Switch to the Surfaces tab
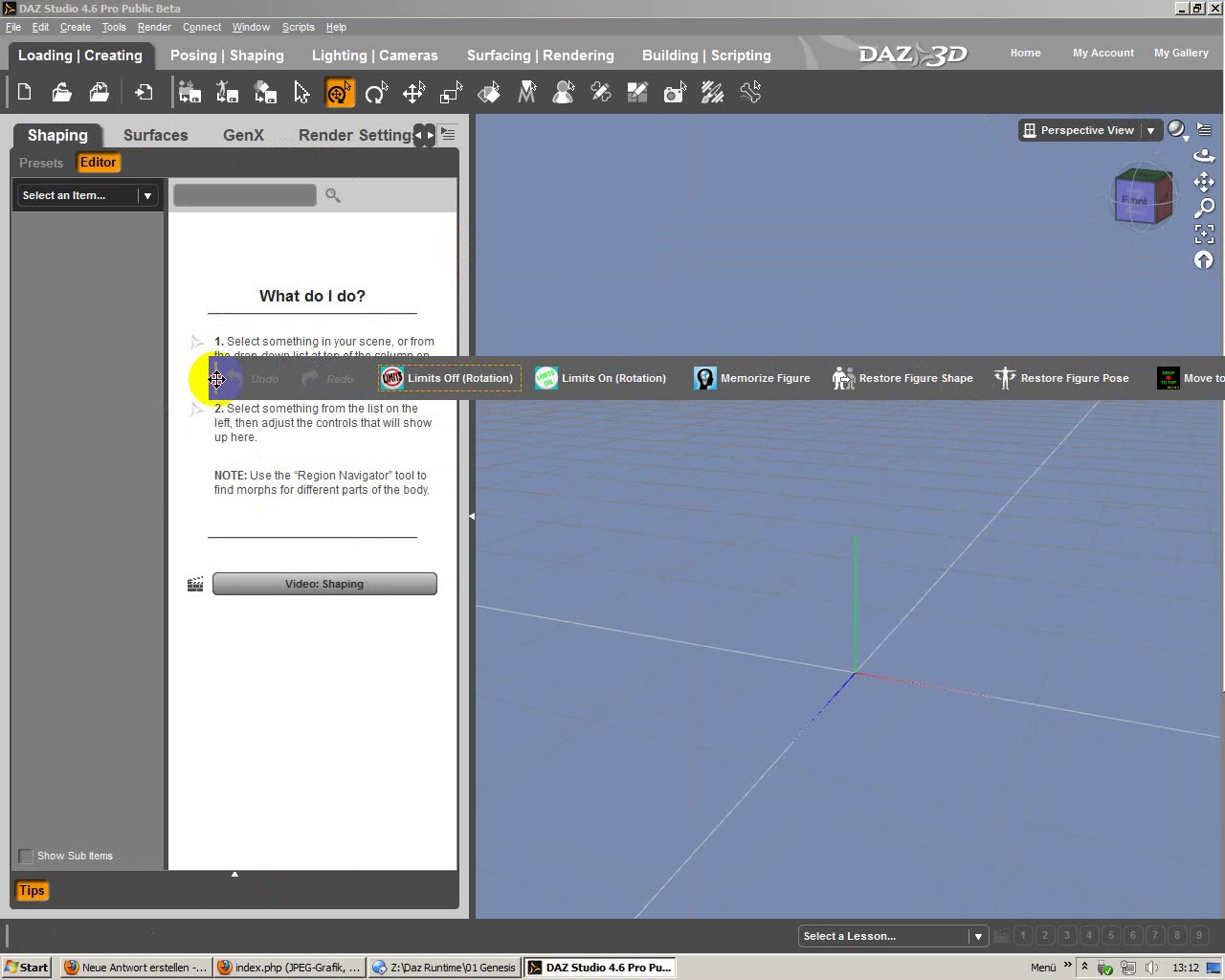Image resolution: width=1225 pixels, height=980 pixels. click(x=155, y=135)
